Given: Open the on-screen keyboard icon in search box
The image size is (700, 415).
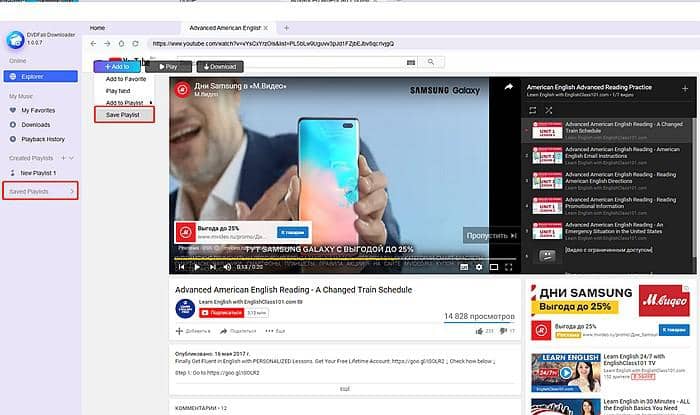Looking at the screenshot, I should pyautogui.click(x=411, y=62).
